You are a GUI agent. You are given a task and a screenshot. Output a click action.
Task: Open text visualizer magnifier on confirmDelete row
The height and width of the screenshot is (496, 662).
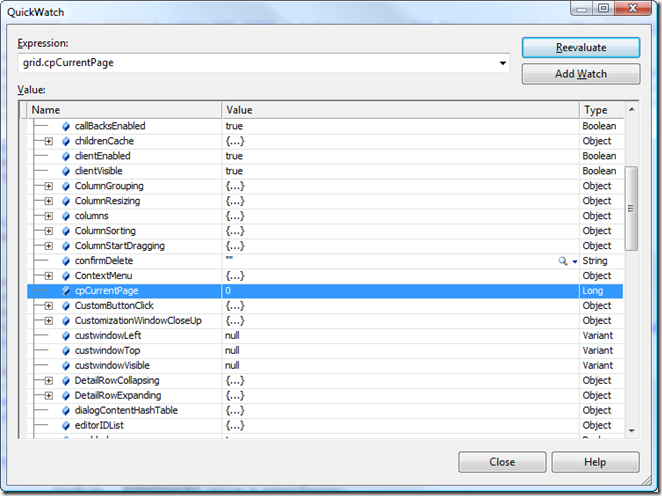[562, 261]
